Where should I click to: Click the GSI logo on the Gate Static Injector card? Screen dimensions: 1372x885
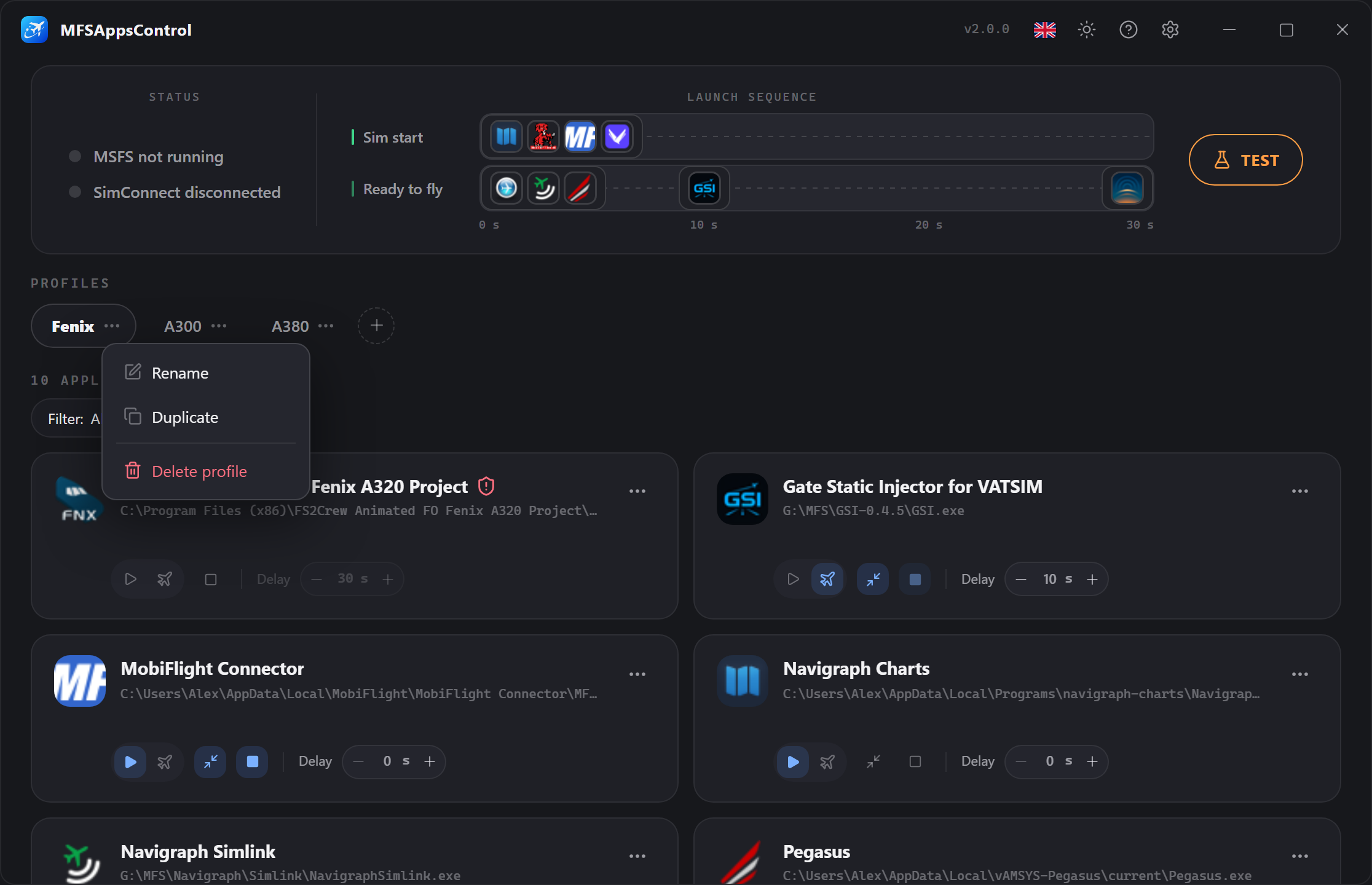point(743,499)
